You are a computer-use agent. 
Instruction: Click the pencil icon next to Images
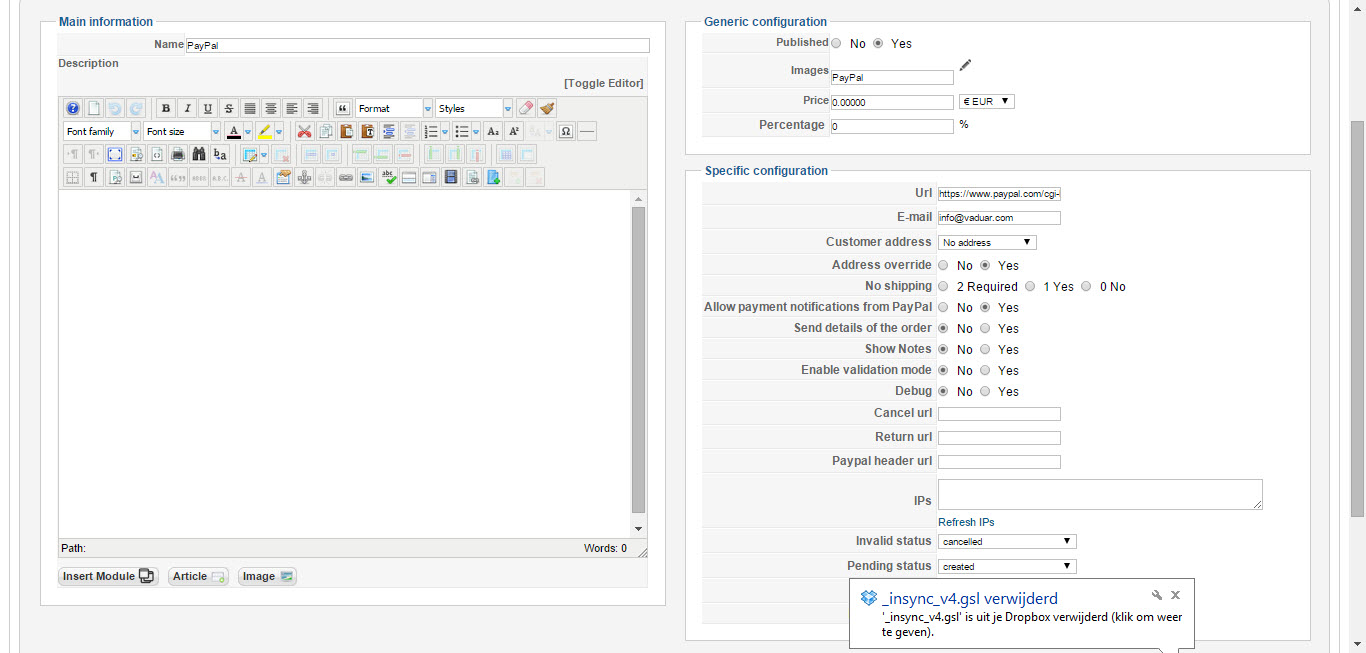tap(965, 66)
